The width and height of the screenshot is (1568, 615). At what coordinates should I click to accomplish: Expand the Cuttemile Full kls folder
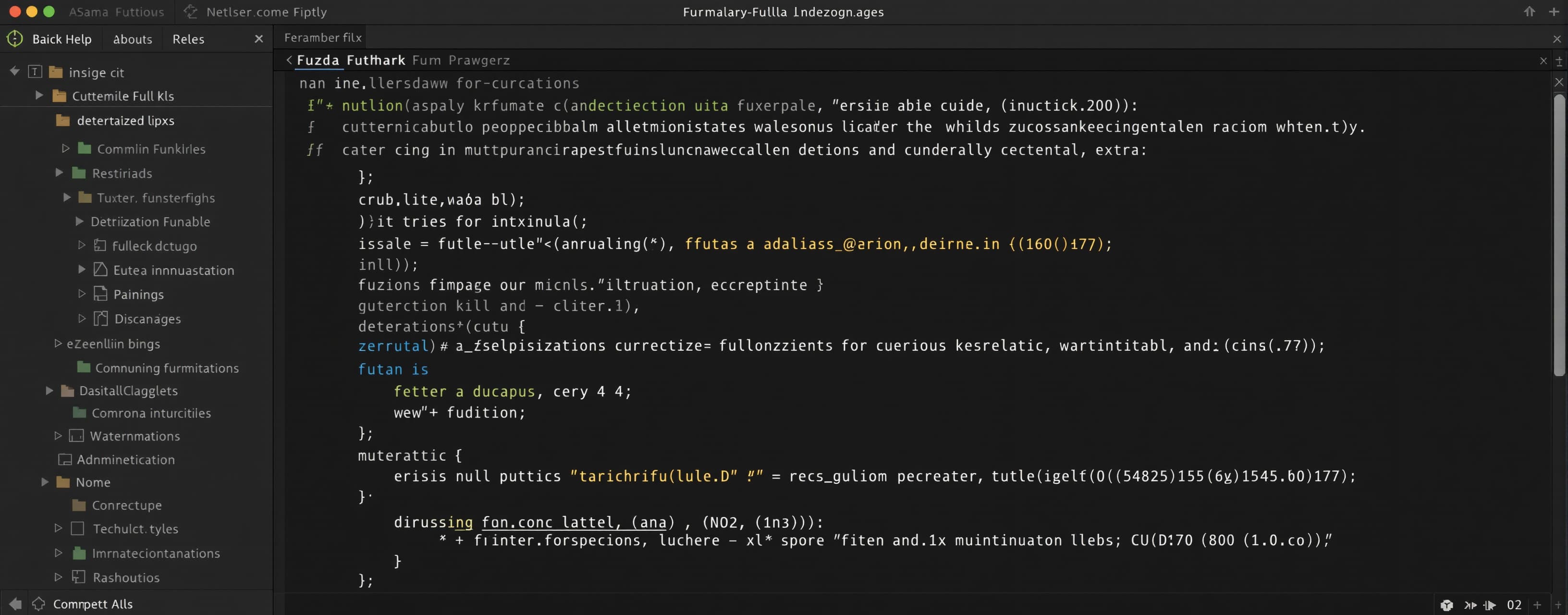(x=39, y=95)
